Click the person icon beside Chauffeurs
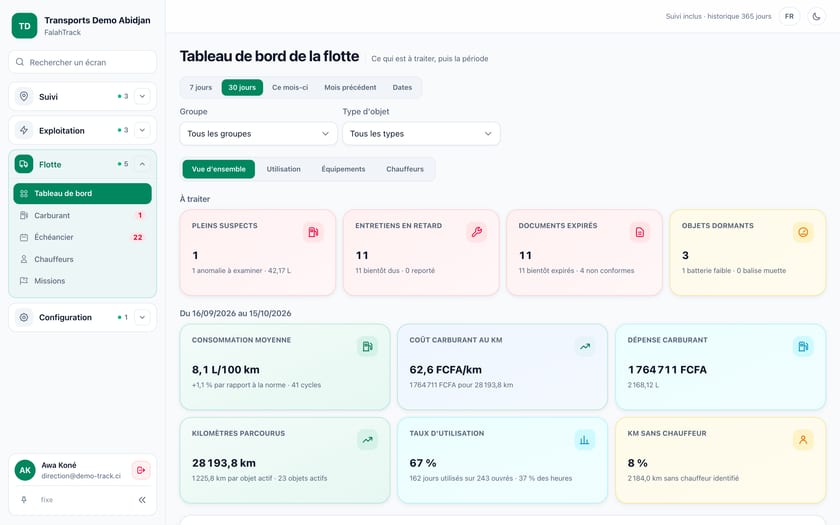 point(24,259)
